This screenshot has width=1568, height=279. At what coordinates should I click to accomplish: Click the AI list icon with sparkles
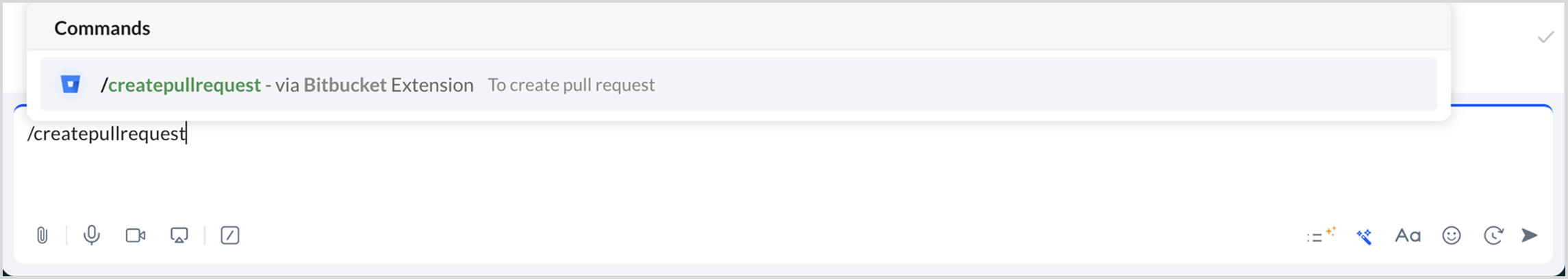(1320, 236)
